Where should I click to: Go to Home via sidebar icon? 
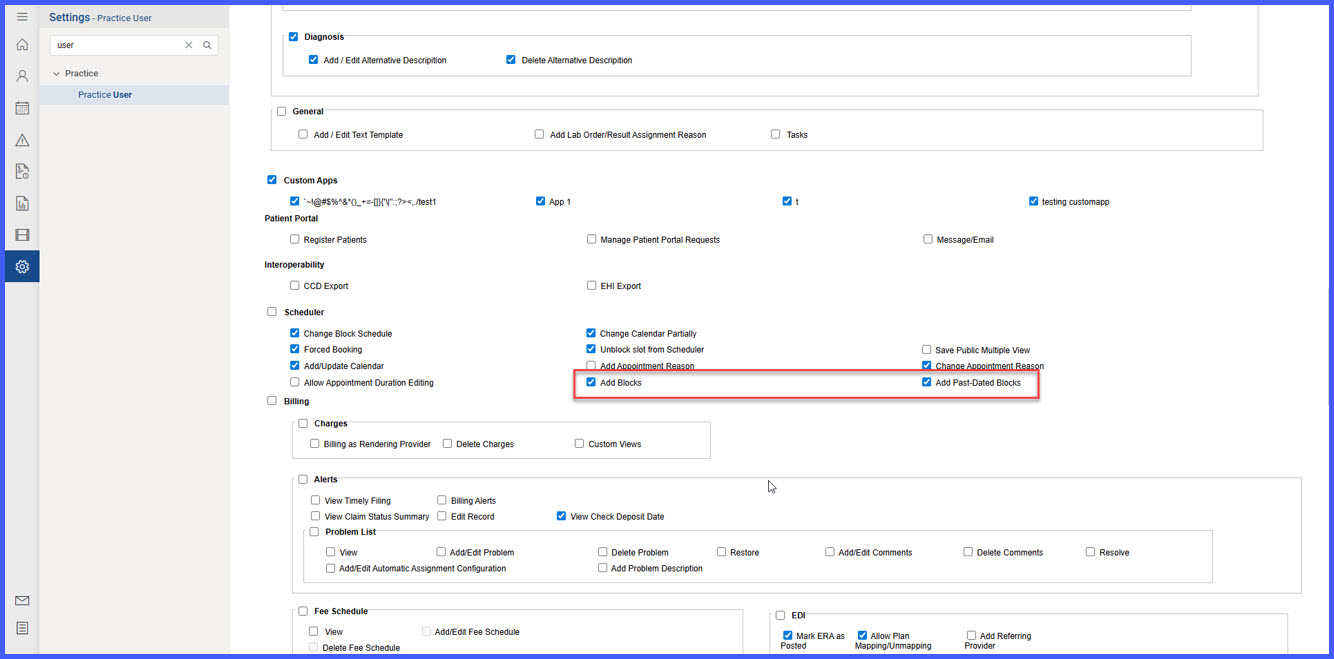22,45
